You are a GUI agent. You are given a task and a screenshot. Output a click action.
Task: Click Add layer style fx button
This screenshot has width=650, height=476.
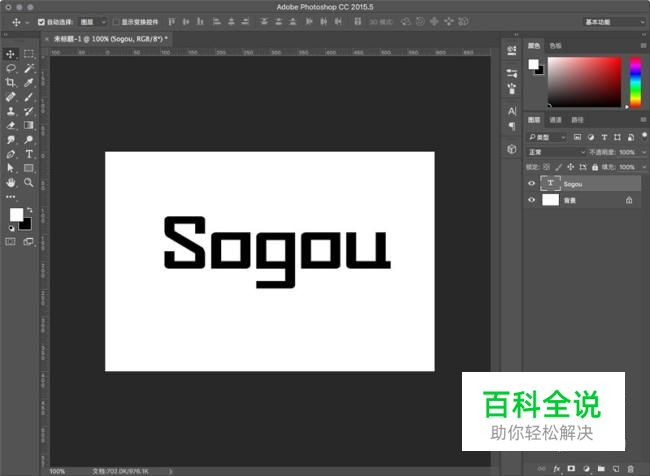[557, 469]
